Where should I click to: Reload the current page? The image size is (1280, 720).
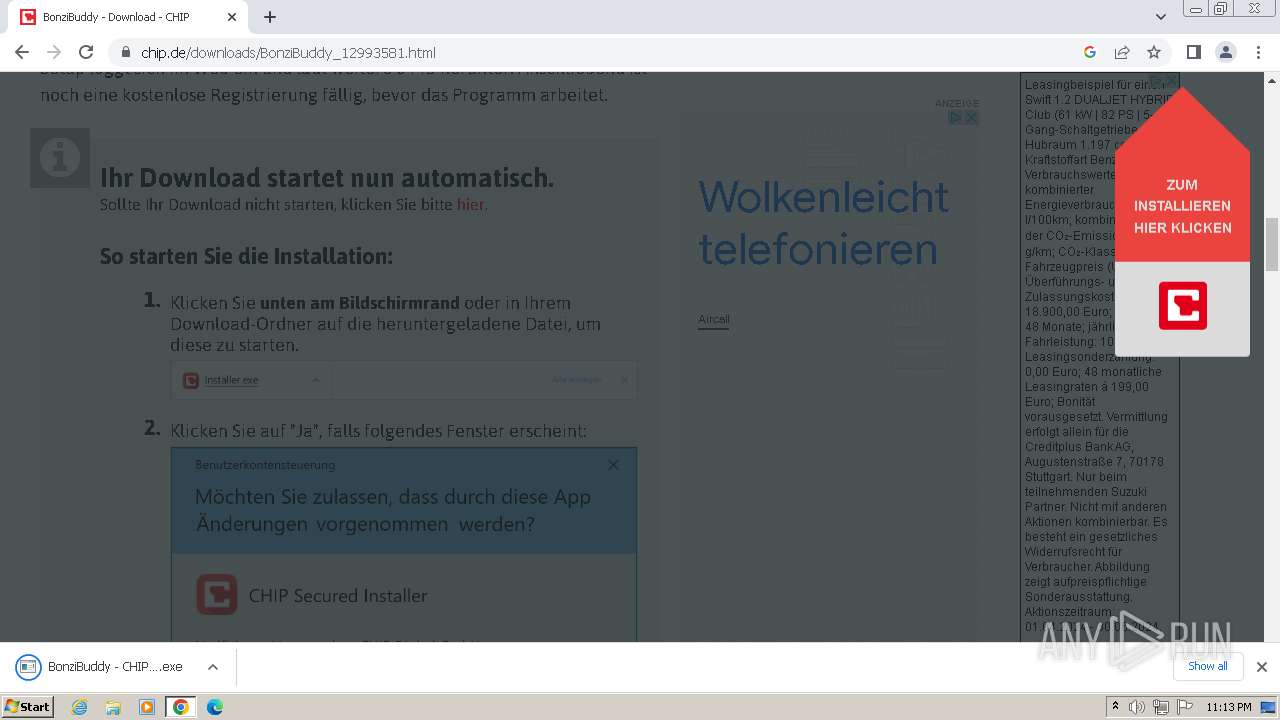[x=86, y=52]
